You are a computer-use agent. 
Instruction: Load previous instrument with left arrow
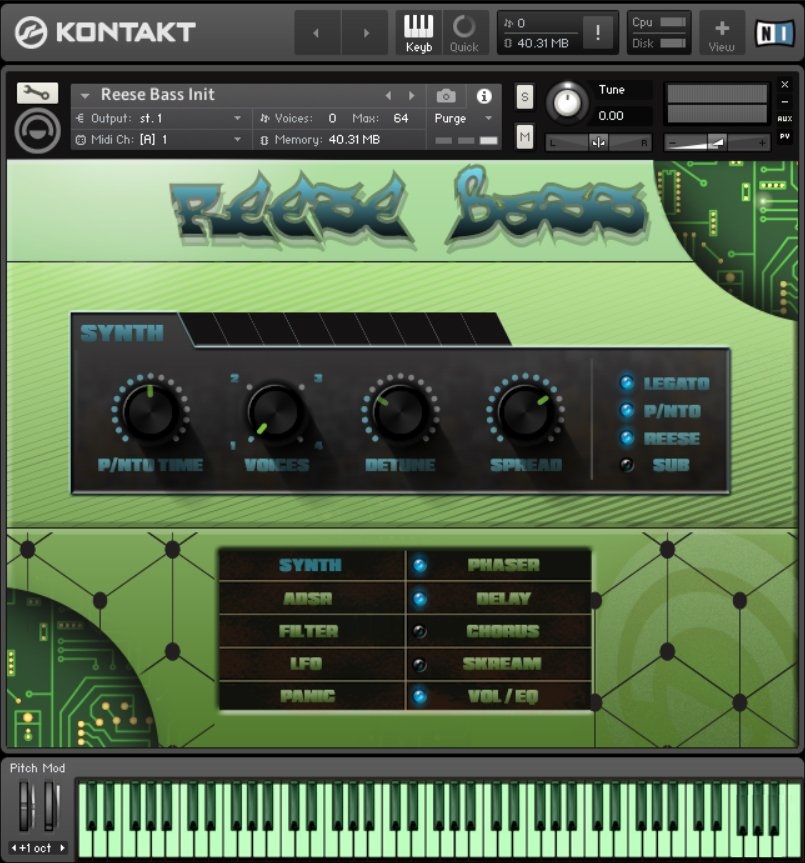pyautogui.click(x=388, y=96)
